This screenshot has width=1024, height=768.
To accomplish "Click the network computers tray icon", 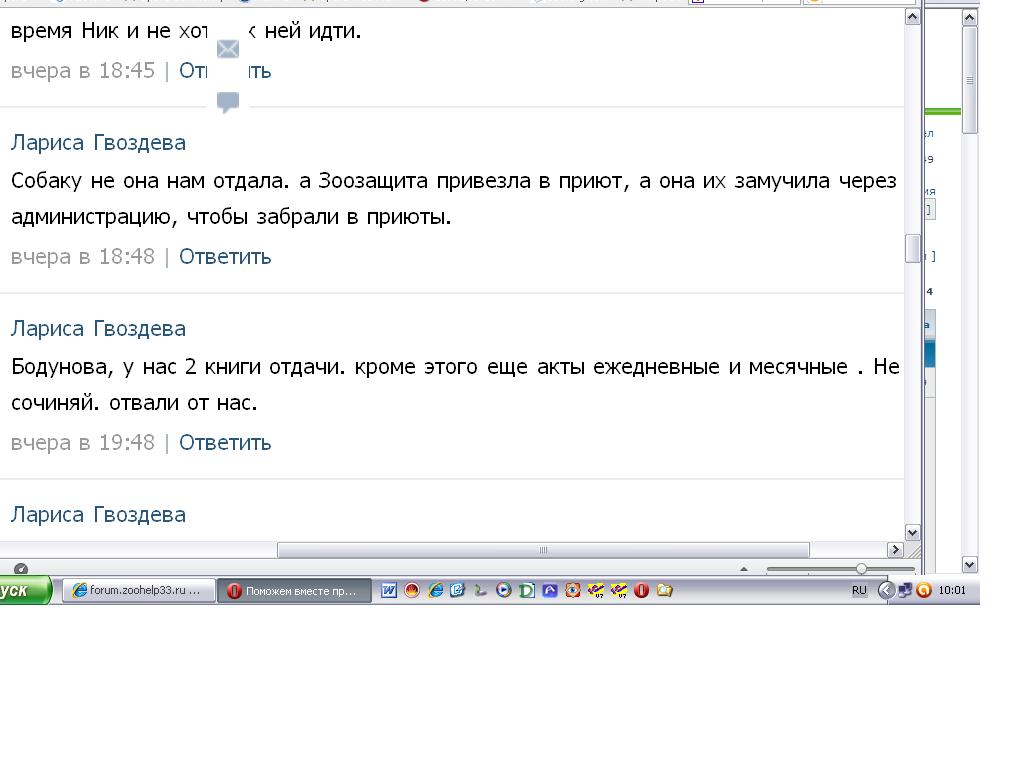I will tap(905, 590).
